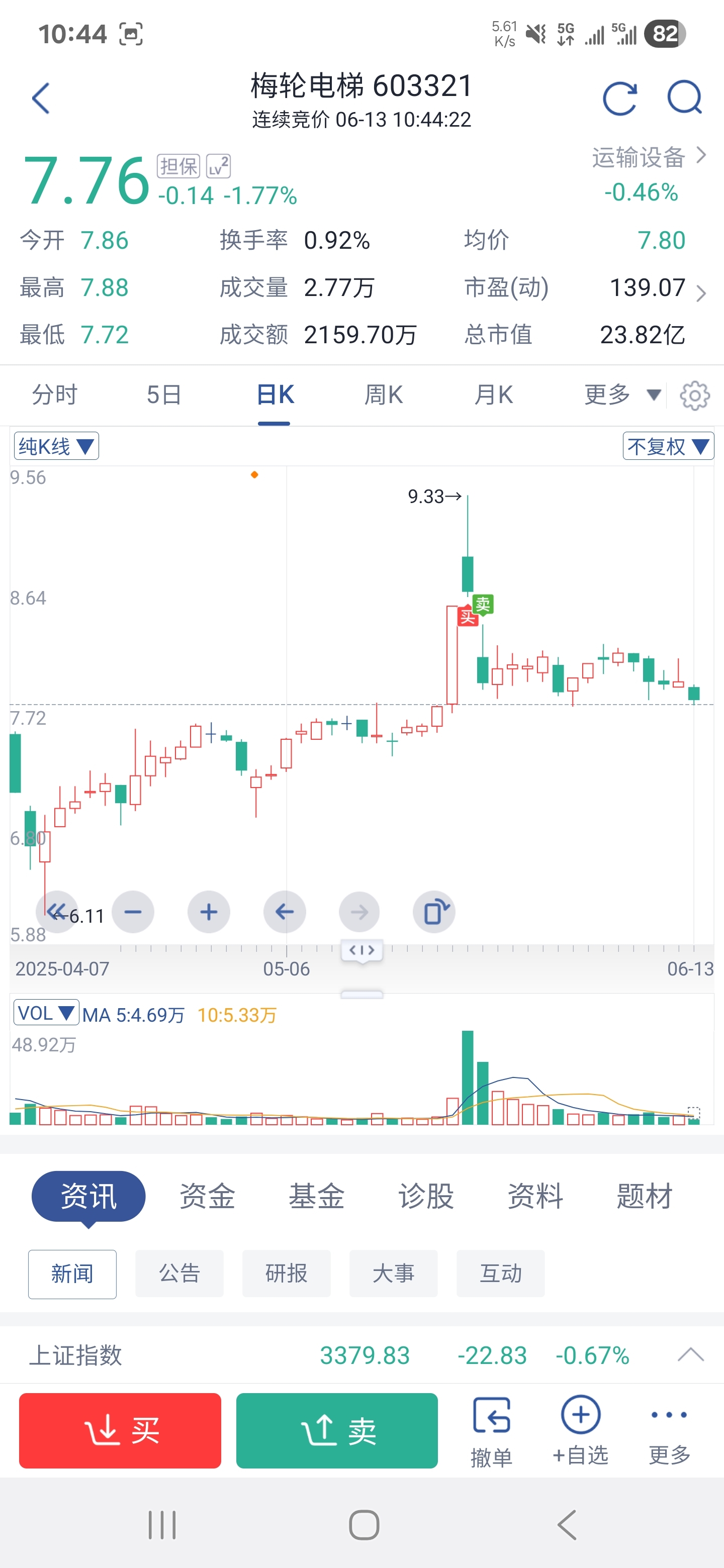This screenshot has height=1568, width=724.
Task: Open the Lv2 quote badge
Action: (219, 166)
